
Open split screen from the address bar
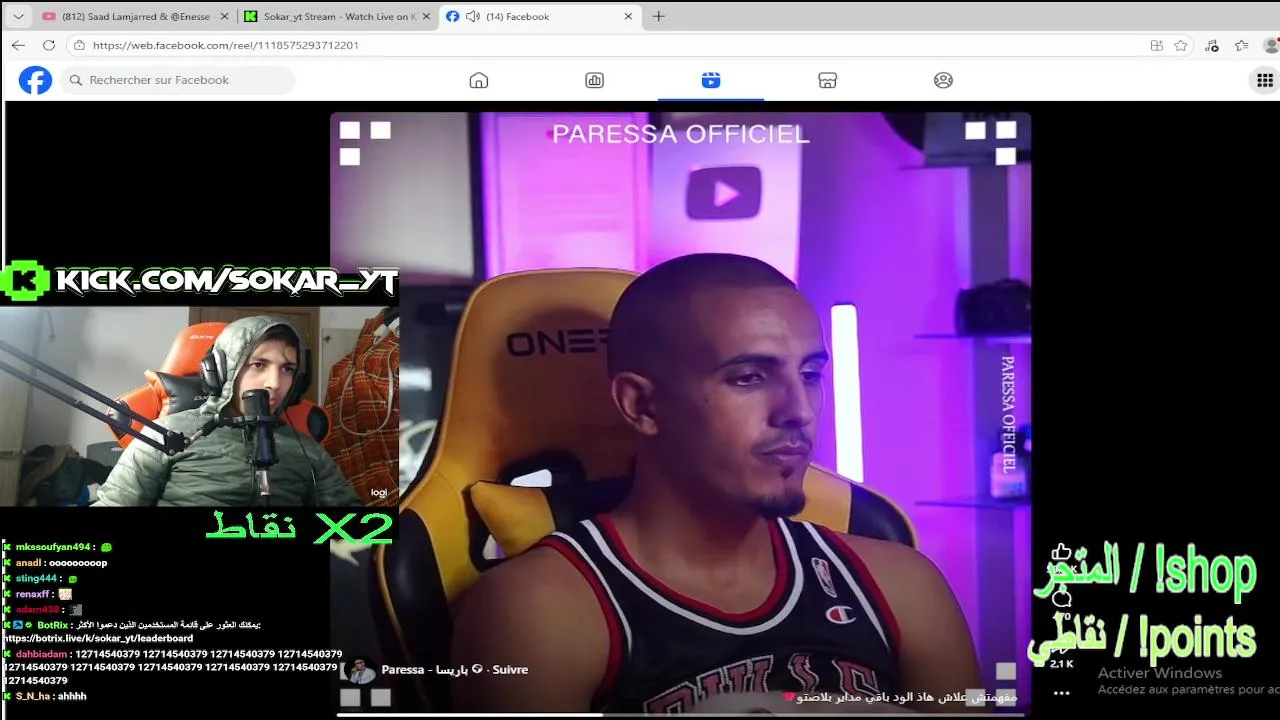1156,45
